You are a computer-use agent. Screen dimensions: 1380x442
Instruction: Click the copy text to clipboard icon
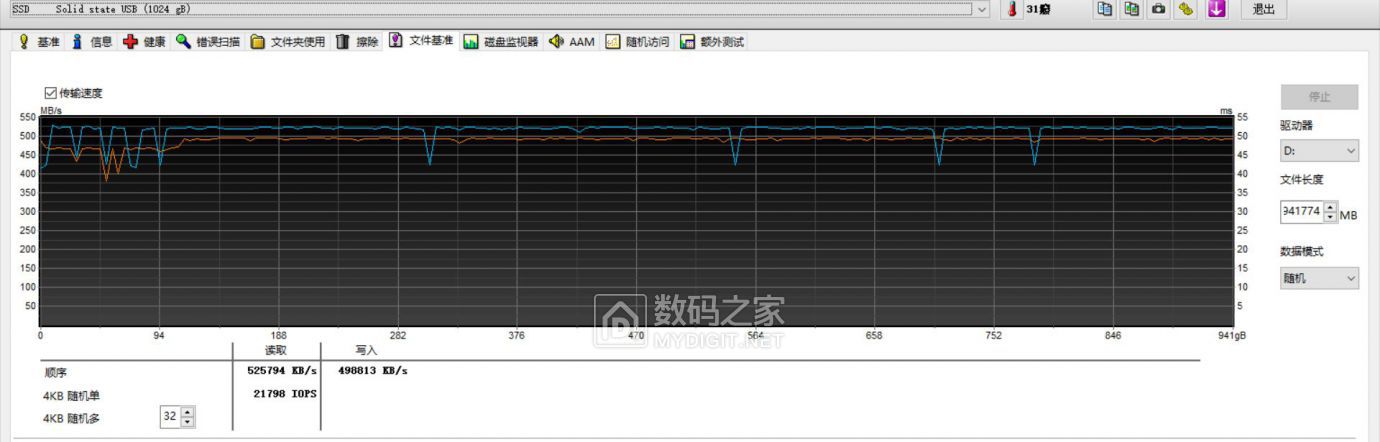click(1104, 9)
